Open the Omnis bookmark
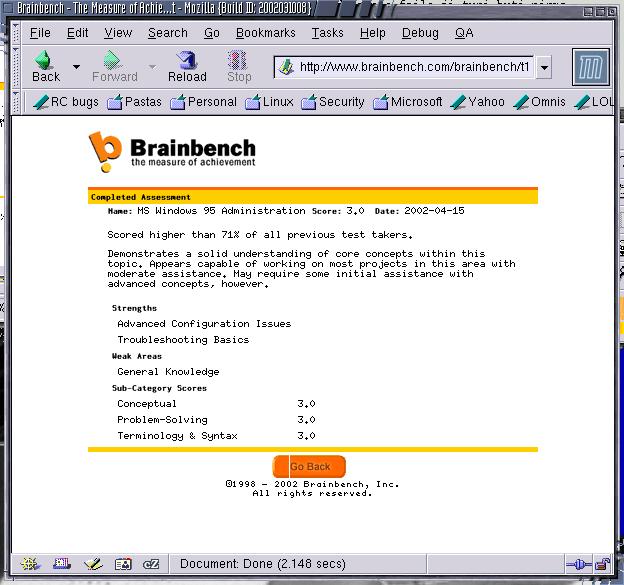 pyautogui.click(x=540, y=102)
